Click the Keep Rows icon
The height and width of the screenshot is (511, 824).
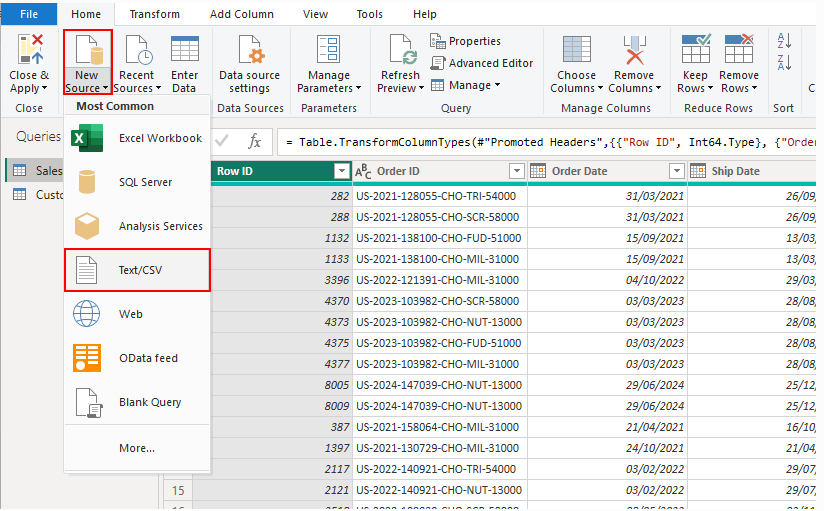[x=696, y=48]
